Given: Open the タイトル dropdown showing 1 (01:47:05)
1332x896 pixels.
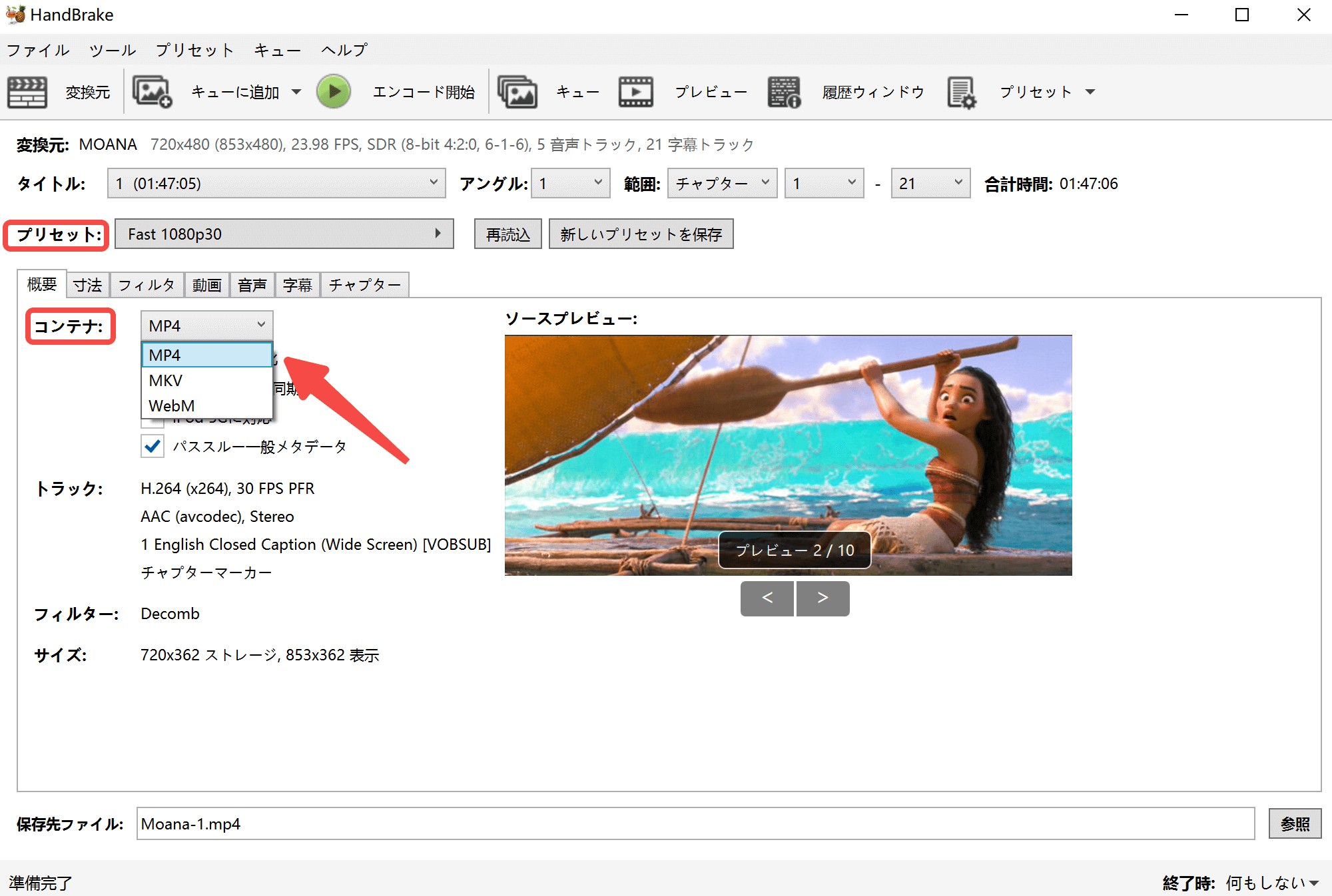Looking at the screenshot, I should coord(276,184).
